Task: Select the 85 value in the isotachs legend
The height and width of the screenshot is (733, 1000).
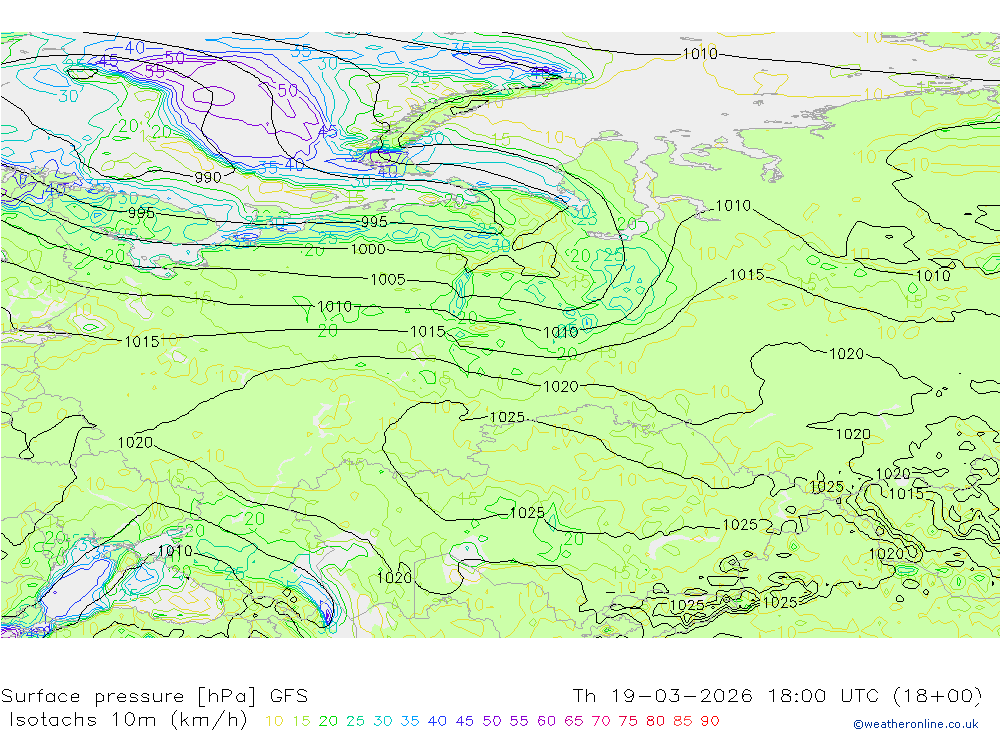Action: 682,721
